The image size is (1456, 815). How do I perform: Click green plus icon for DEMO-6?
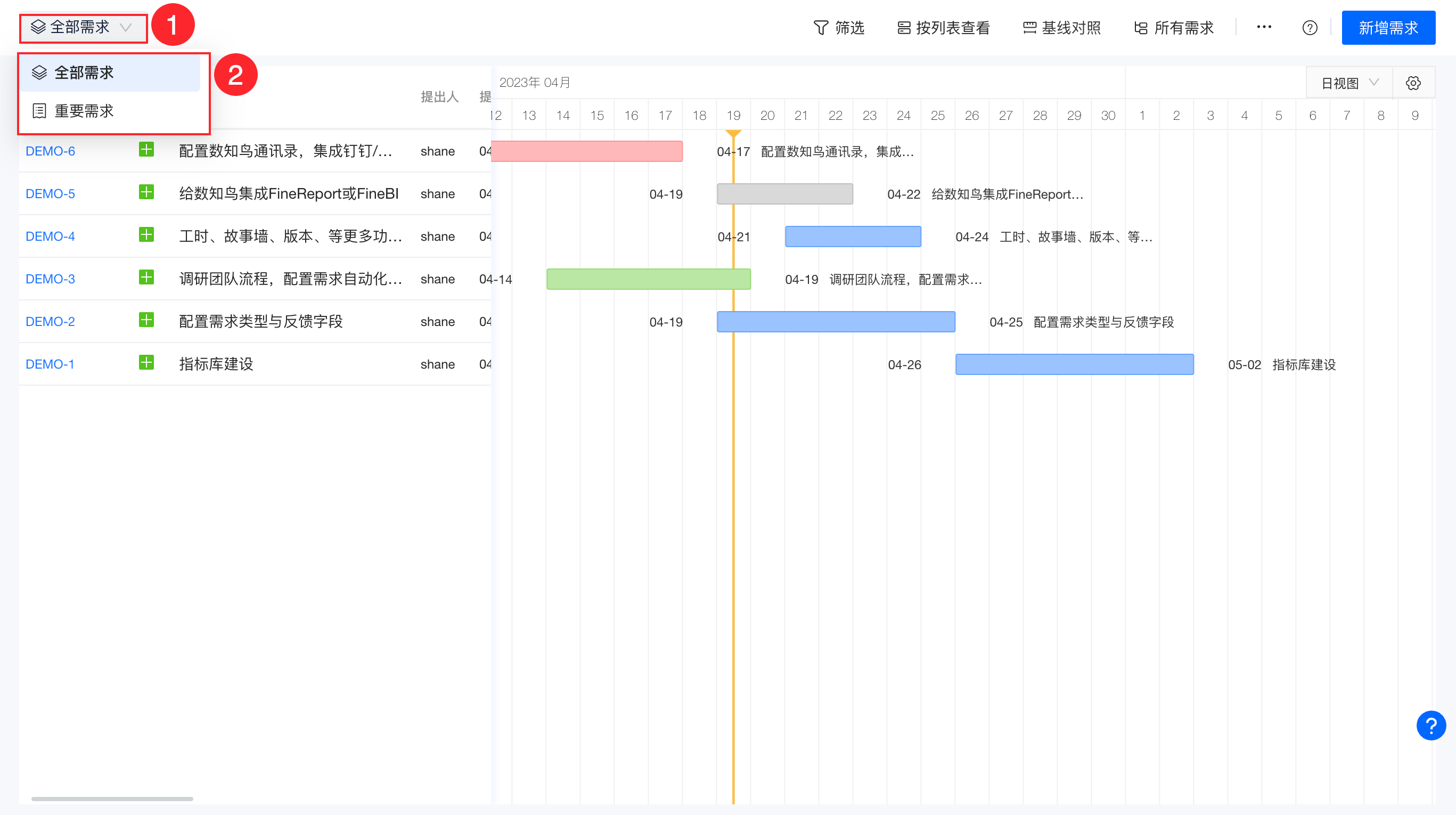tap(146, 150)
